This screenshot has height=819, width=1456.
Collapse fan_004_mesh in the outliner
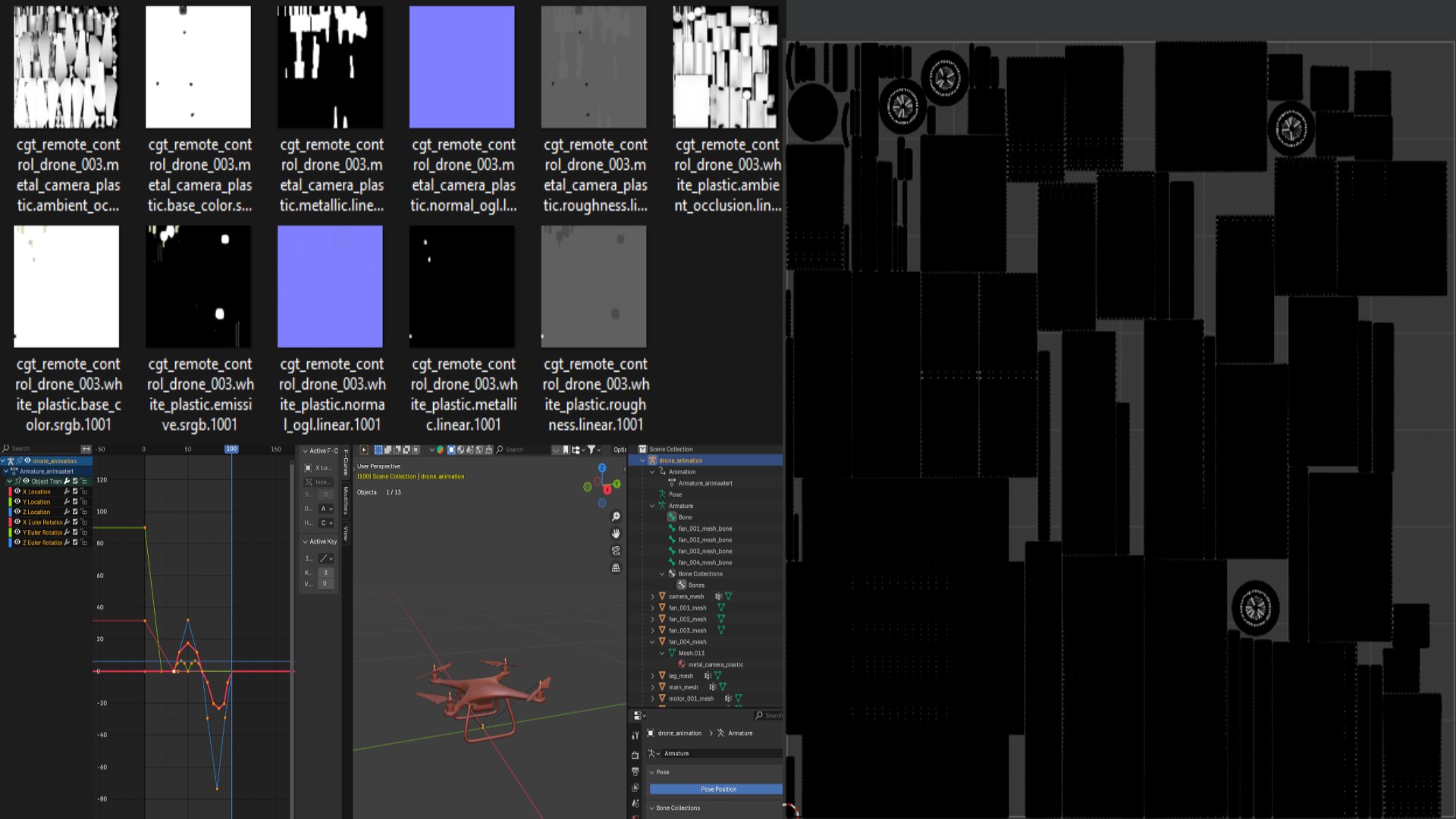coord(652,642)
